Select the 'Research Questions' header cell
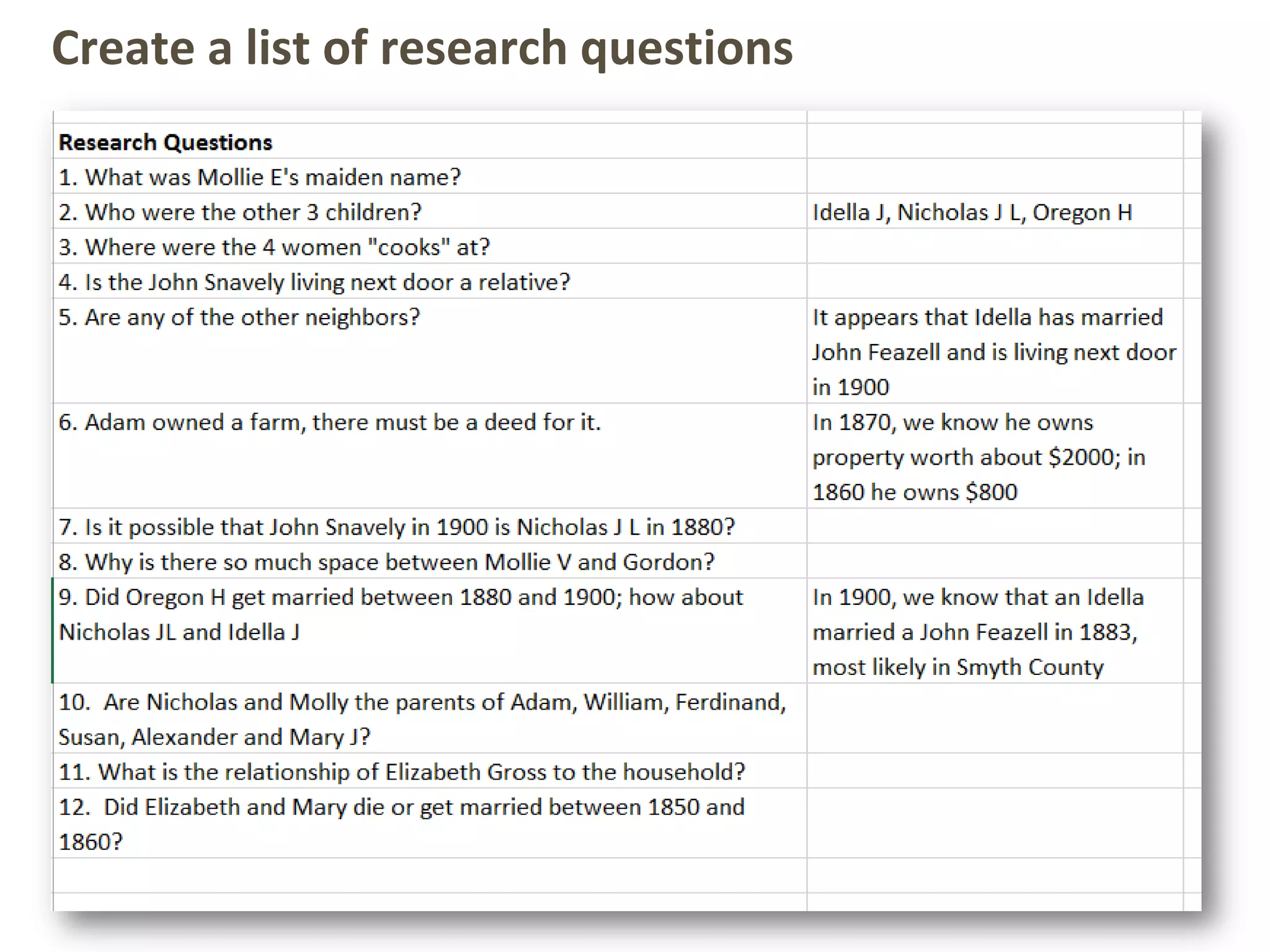Image resolution: width=1270 pixels, height=952 pixels. (x=430, y=141)
